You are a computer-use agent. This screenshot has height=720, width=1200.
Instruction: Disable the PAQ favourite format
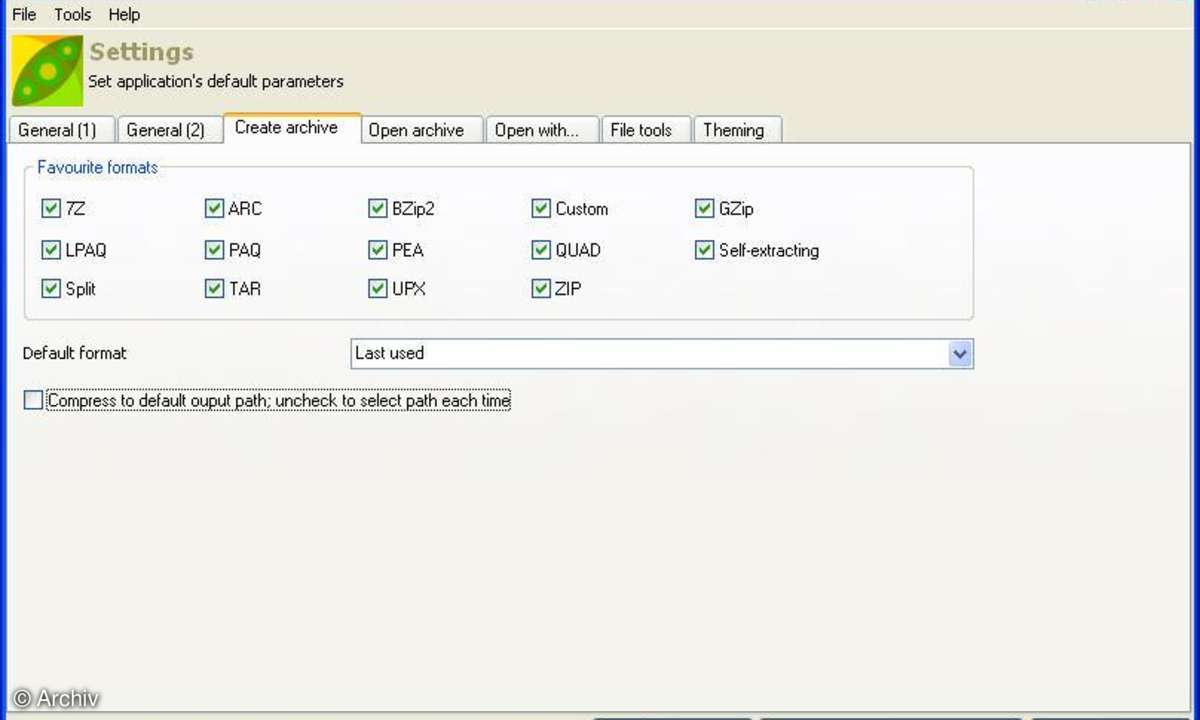coord(214,250)
